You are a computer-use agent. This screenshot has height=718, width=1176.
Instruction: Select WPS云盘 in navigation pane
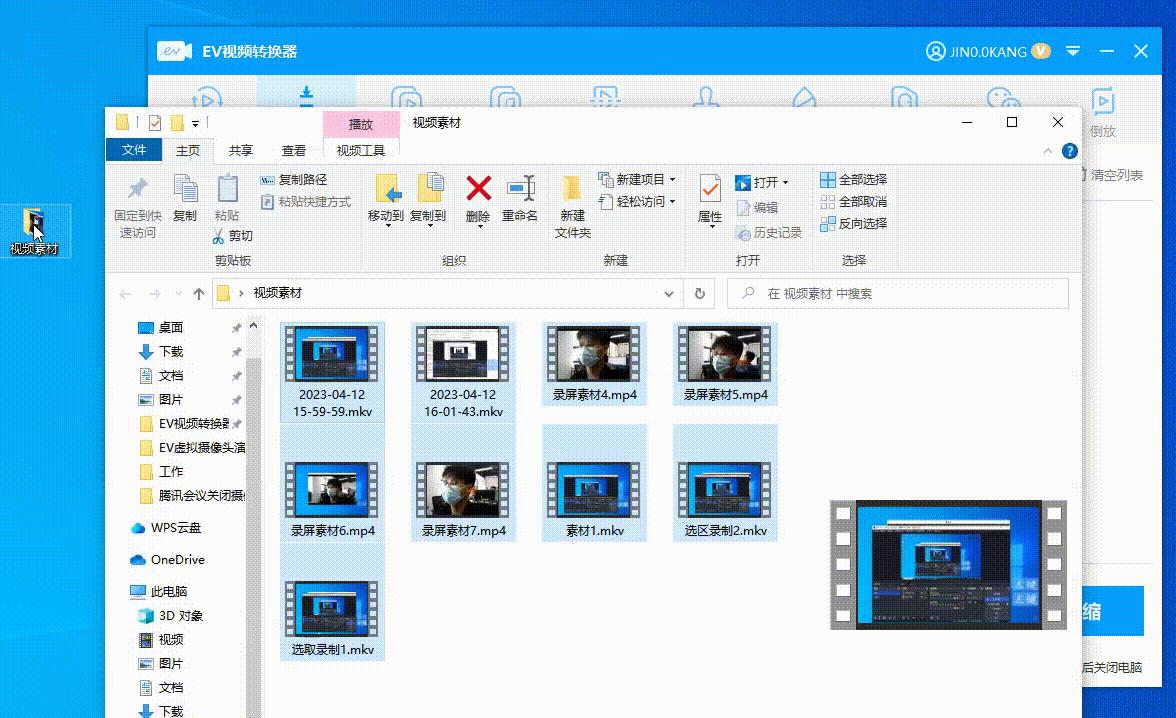[x=175, y=528]
